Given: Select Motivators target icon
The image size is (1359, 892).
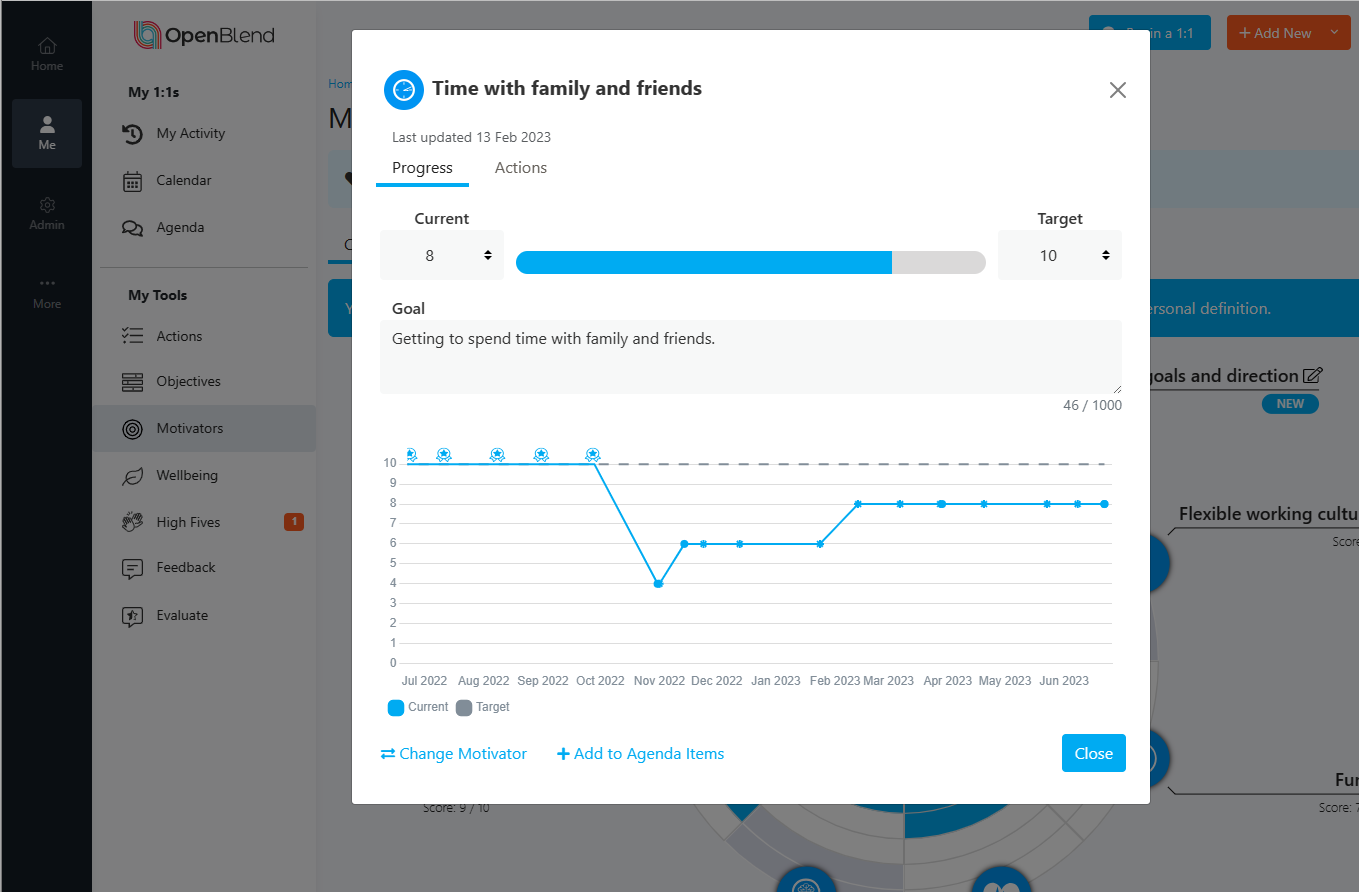Looking at the screenshot, I should [x=132, y=428].
